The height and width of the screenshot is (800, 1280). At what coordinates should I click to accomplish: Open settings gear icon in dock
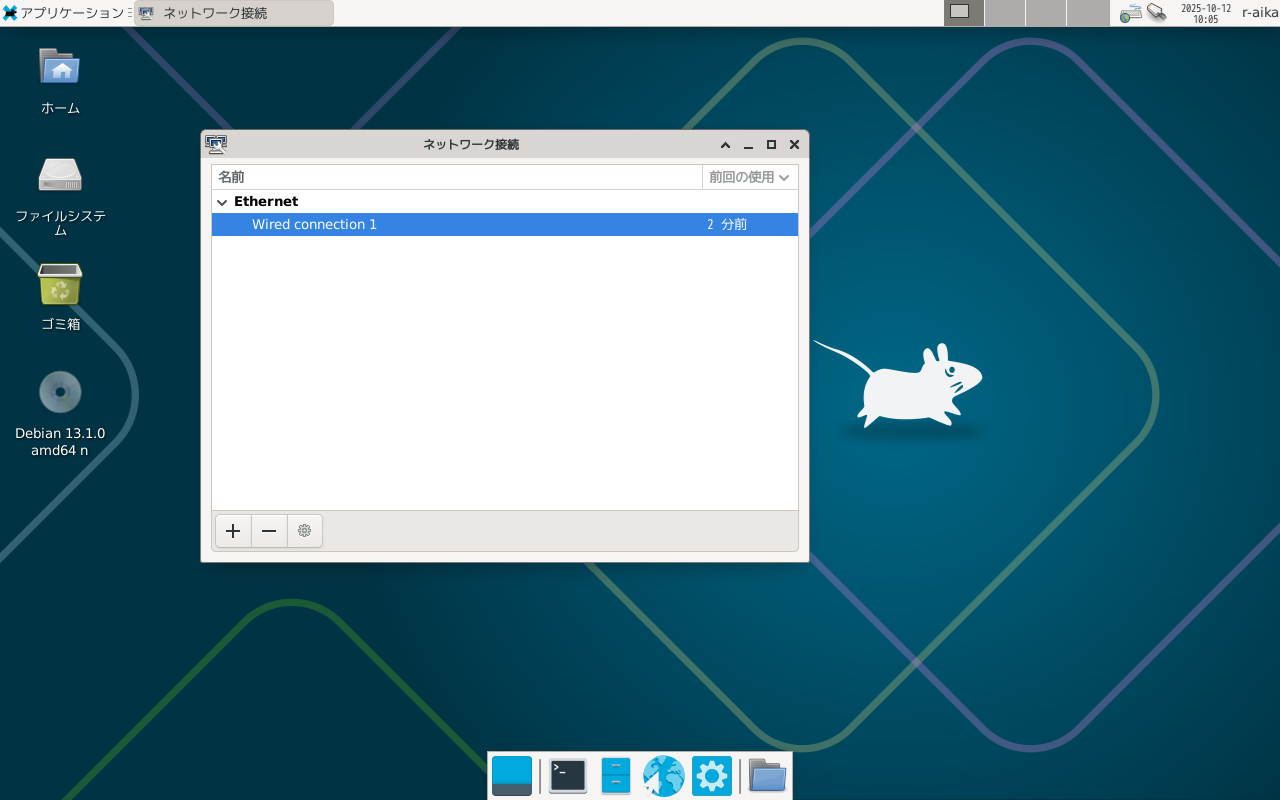pyautogui.click(x=711, y=776)
